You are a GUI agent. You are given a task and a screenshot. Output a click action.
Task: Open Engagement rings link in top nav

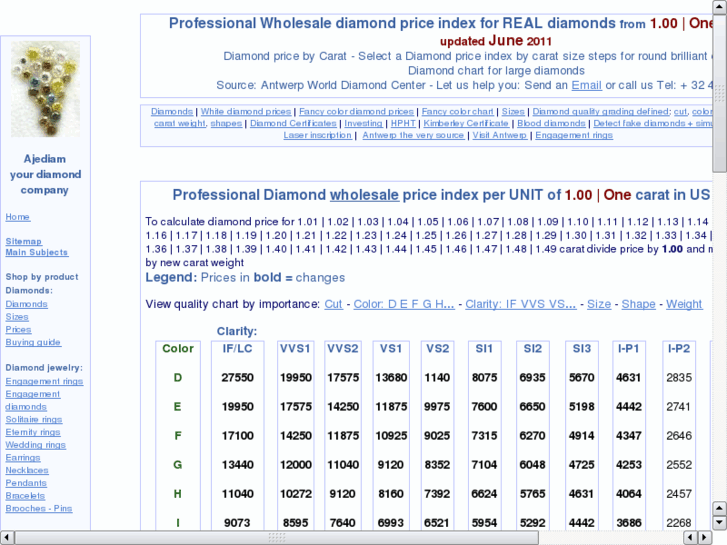[x=574, y=135]
